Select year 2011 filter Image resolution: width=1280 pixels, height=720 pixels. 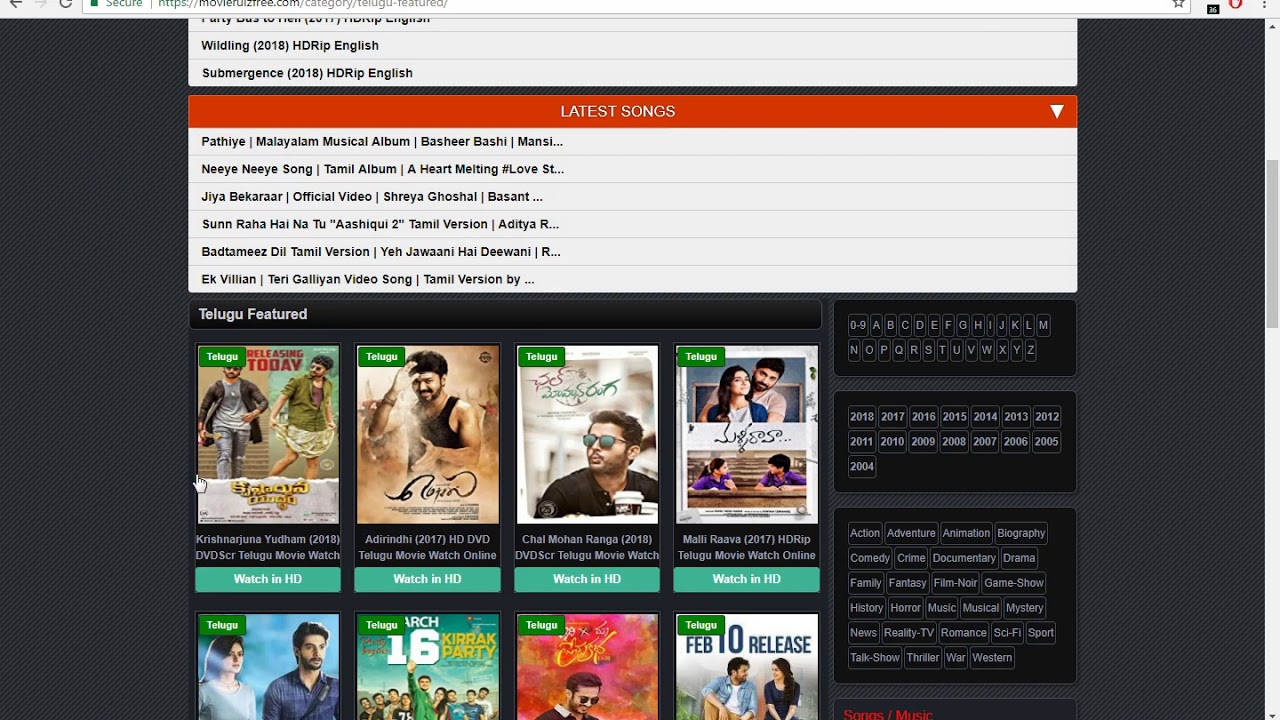[862, 442]
